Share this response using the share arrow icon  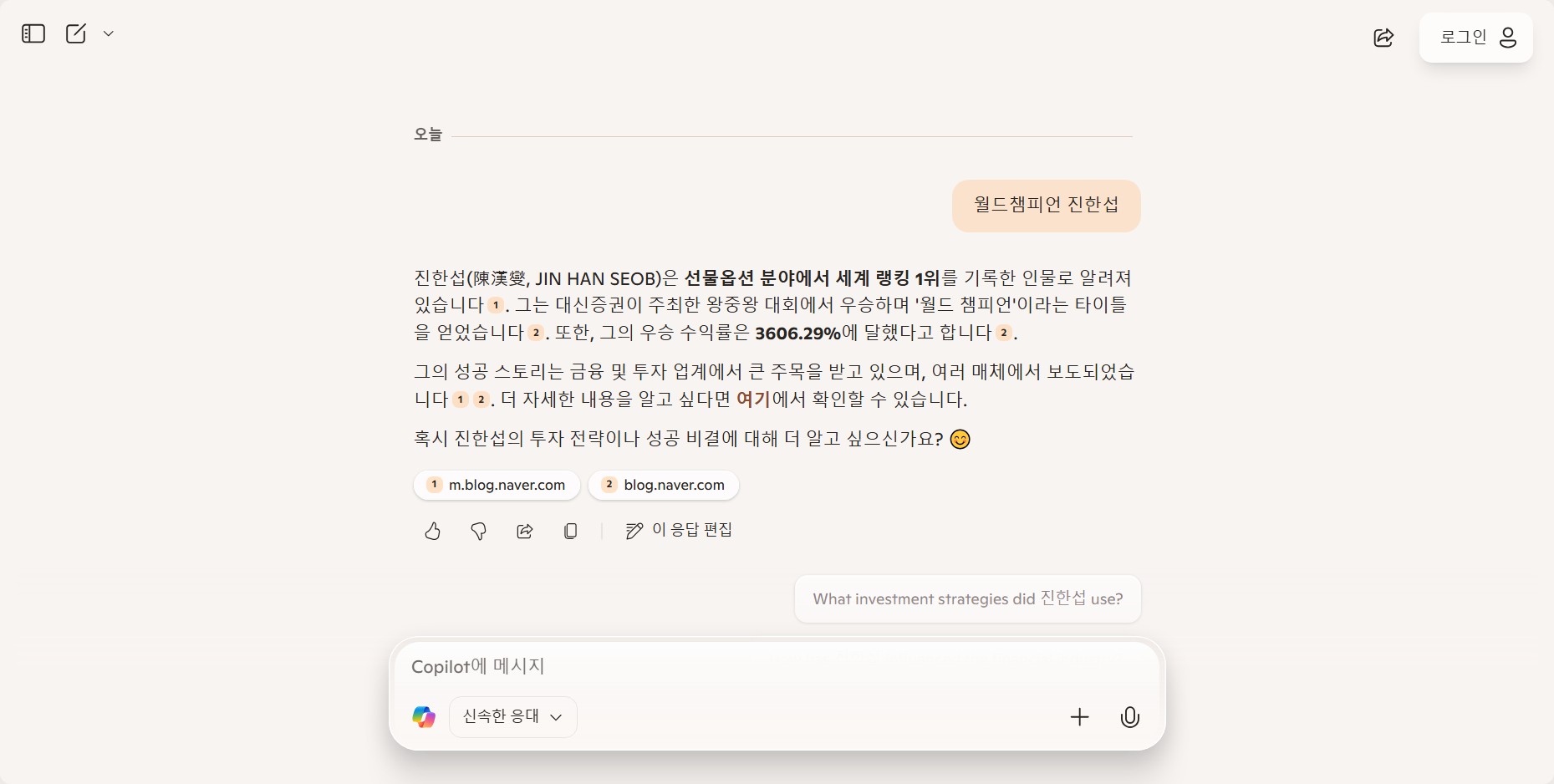525,531
